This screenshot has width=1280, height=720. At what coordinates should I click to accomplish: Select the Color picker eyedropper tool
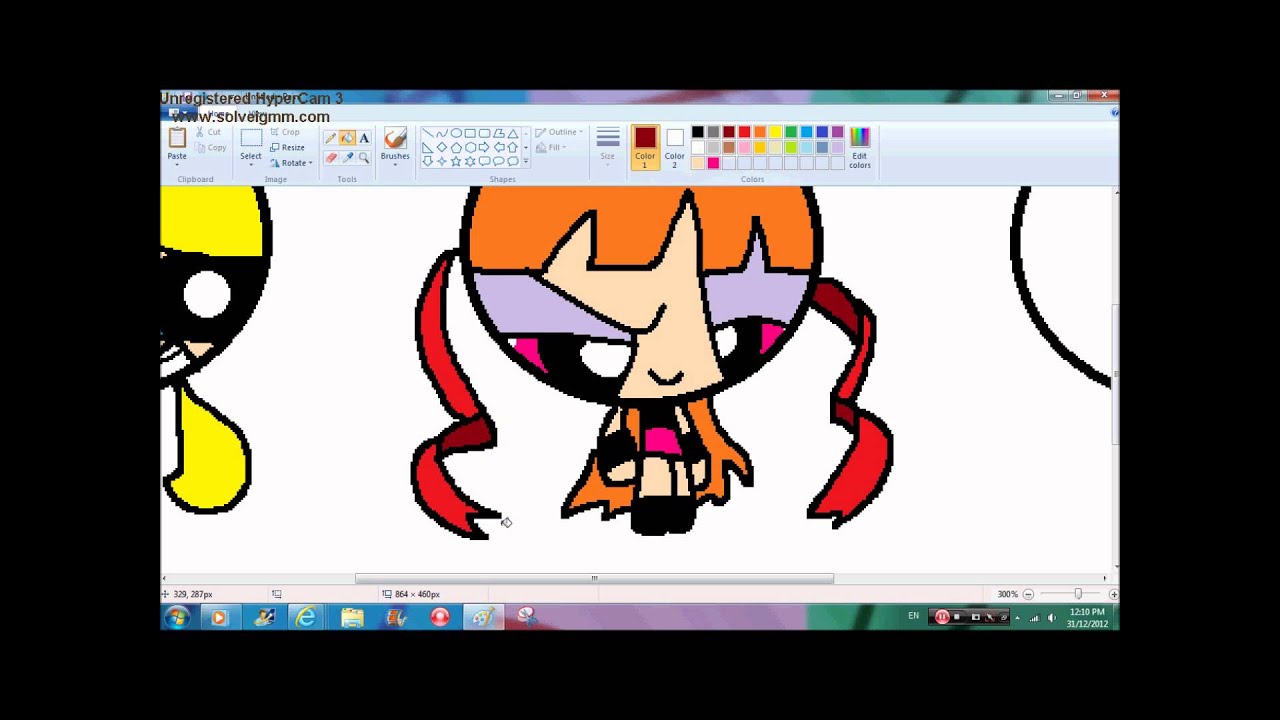coord(348,158)
